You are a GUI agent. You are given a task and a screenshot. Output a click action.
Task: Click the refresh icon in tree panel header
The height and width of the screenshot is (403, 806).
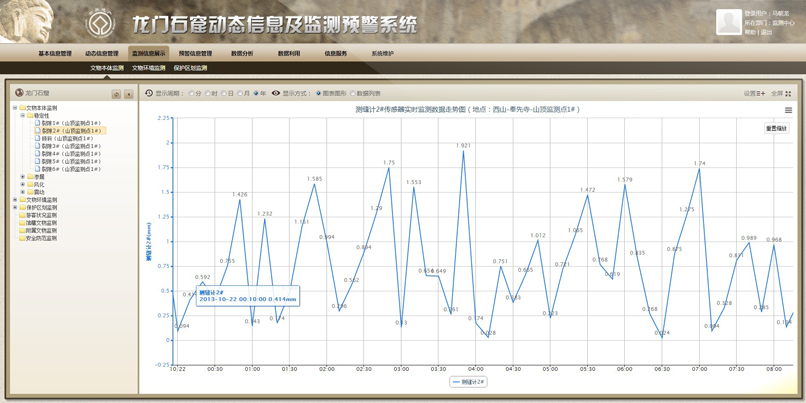click(116, 93)
